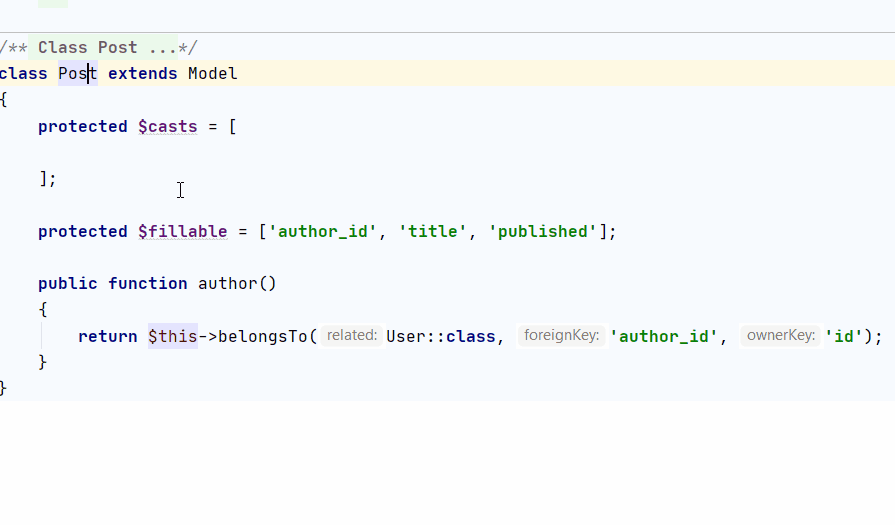Click the 'return' keyword

108,336
